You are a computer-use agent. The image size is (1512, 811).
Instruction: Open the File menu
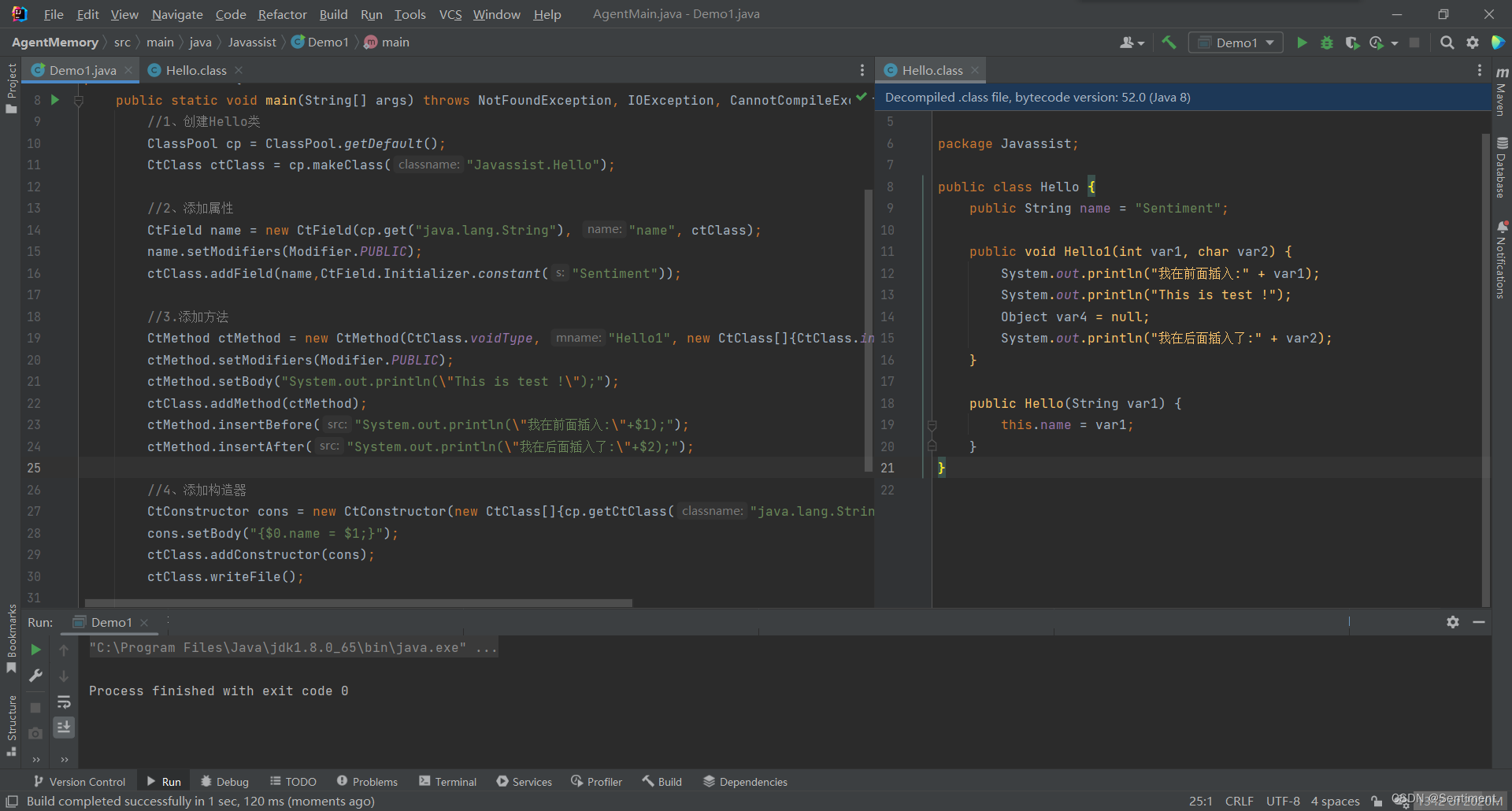coord(54,14)
